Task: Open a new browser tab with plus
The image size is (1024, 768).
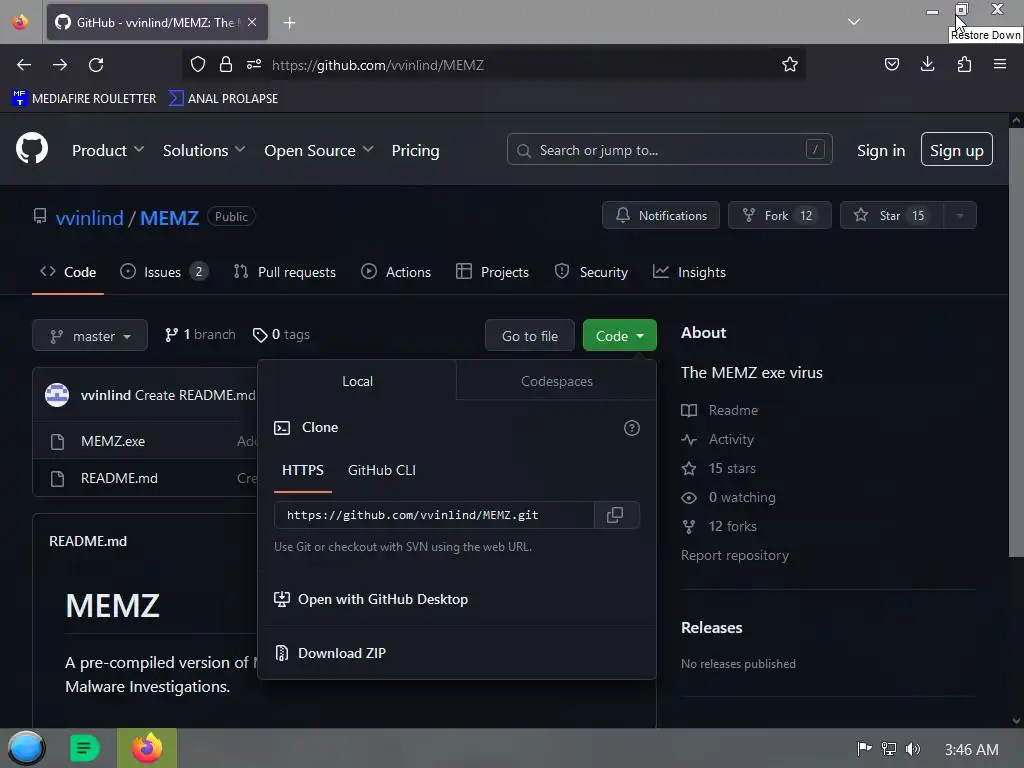Action: tap(289, 23)
